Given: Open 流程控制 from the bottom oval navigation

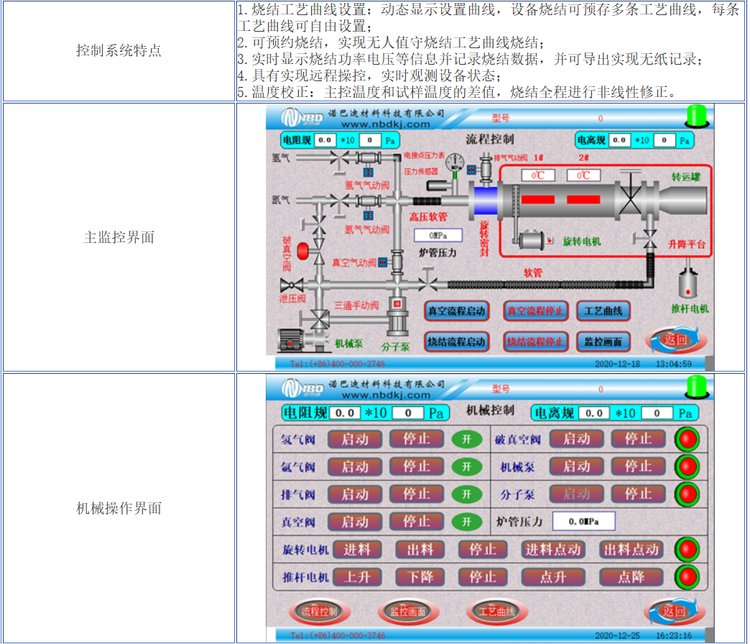Looking at the screenshot, I should [320, 610].
